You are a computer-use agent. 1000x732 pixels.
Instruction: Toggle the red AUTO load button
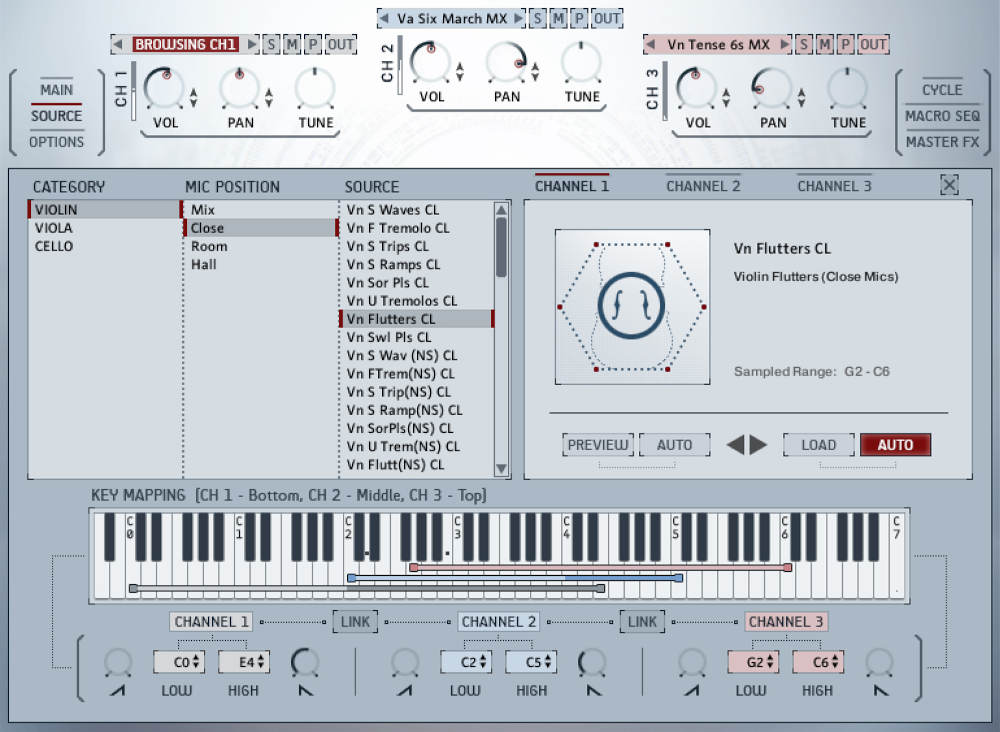coord(895,445)
